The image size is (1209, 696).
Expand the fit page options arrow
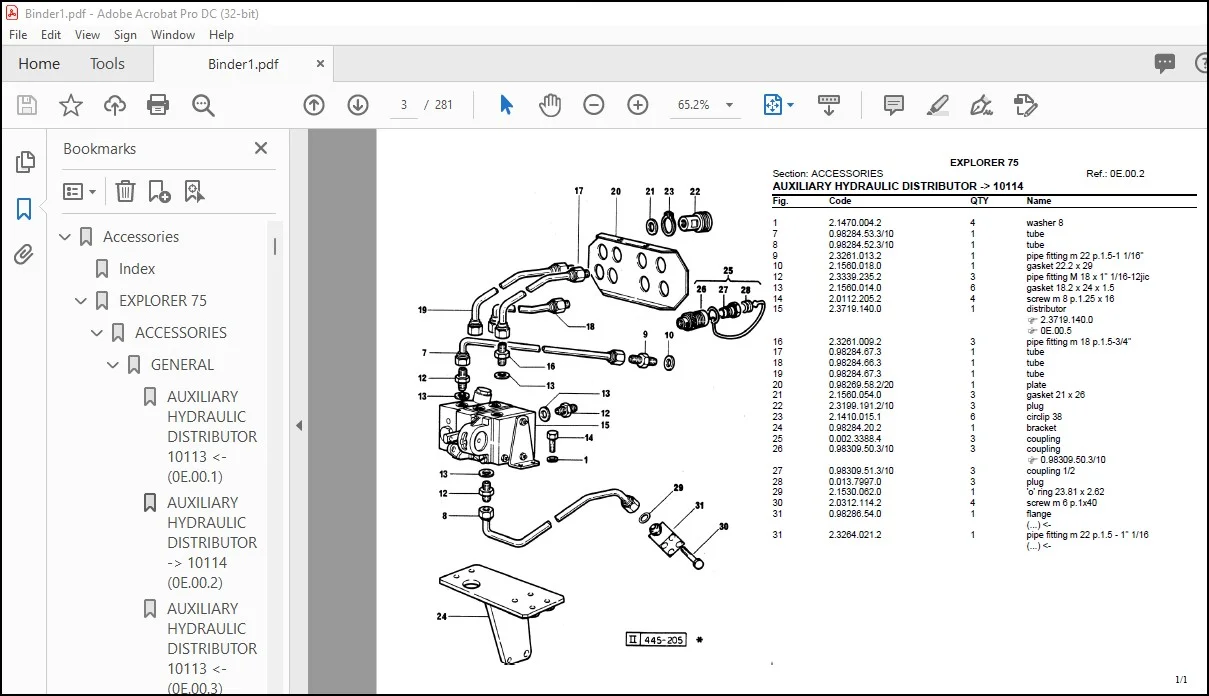(x=791, y=105)
